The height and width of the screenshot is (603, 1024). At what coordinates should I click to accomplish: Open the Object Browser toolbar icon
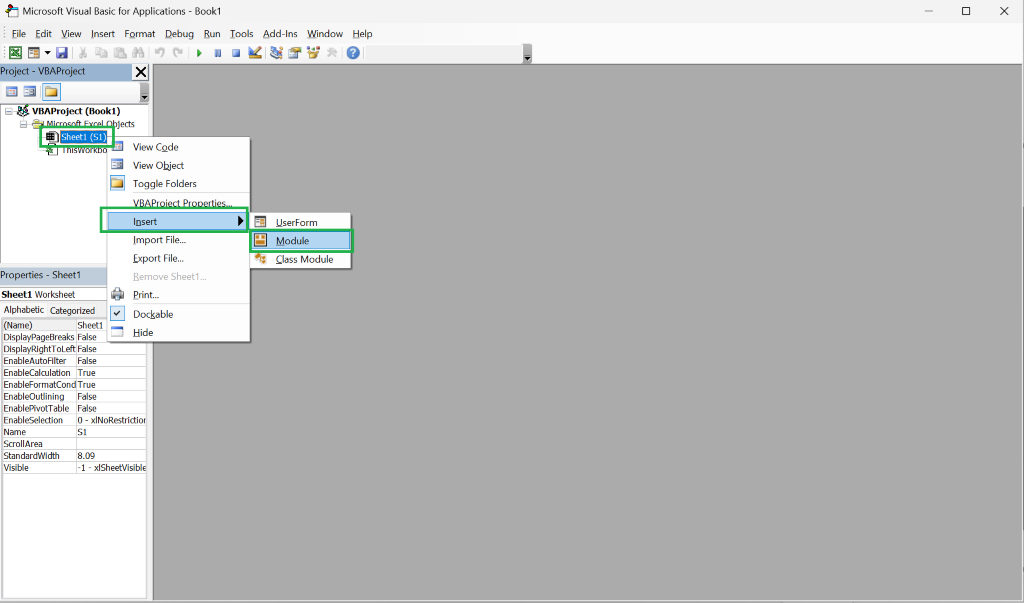(x=313, y=53)
